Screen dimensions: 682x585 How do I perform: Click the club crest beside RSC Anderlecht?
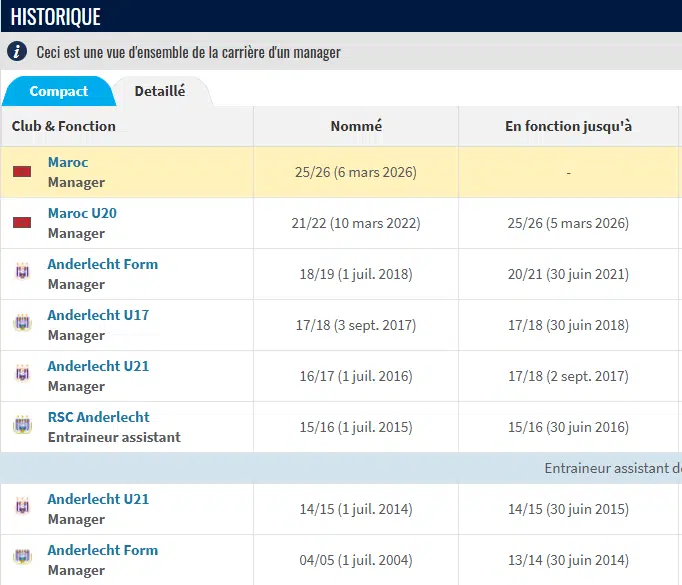22,426
